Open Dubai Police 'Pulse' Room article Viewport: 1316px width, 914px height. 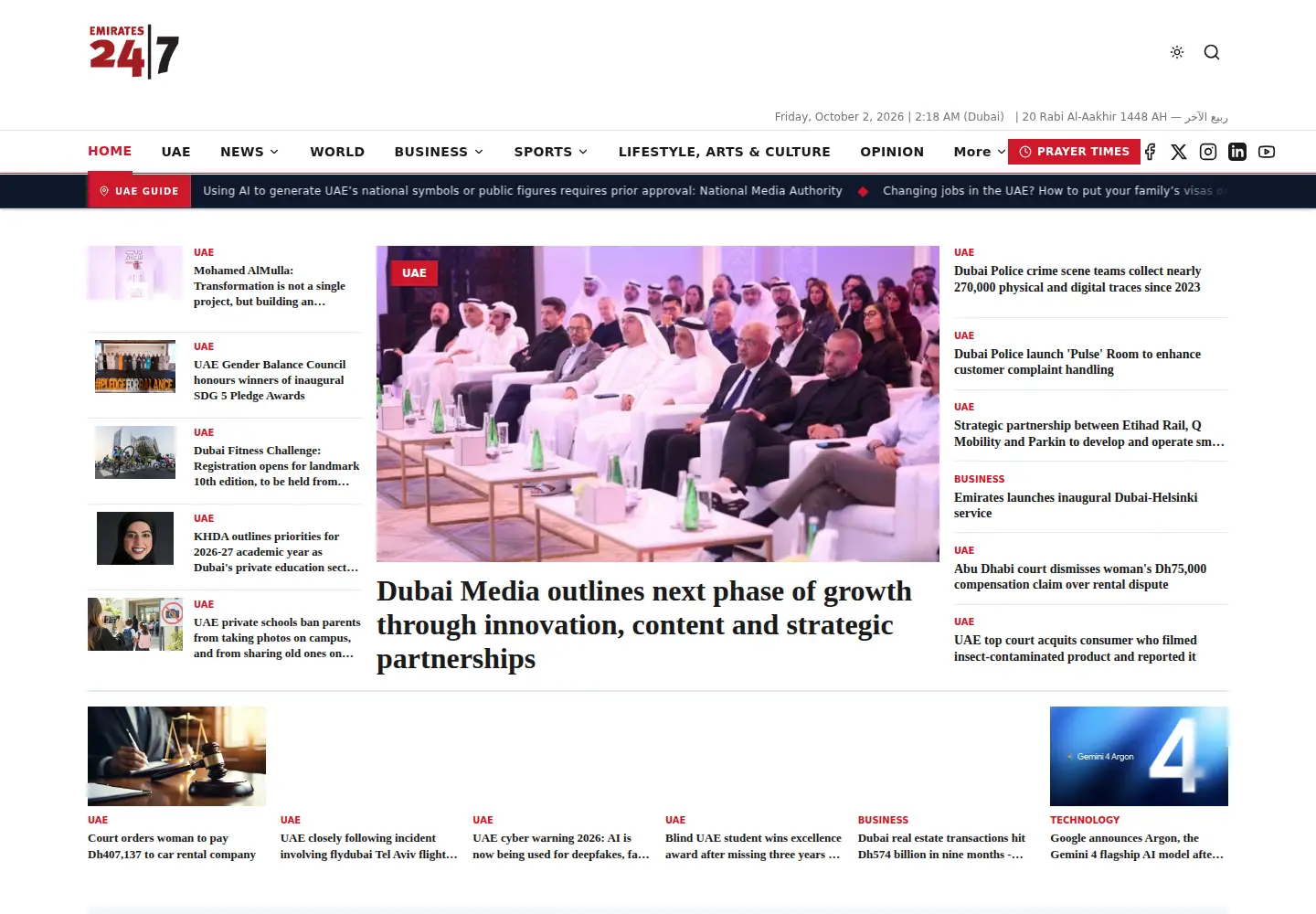tap(1077, 362)
